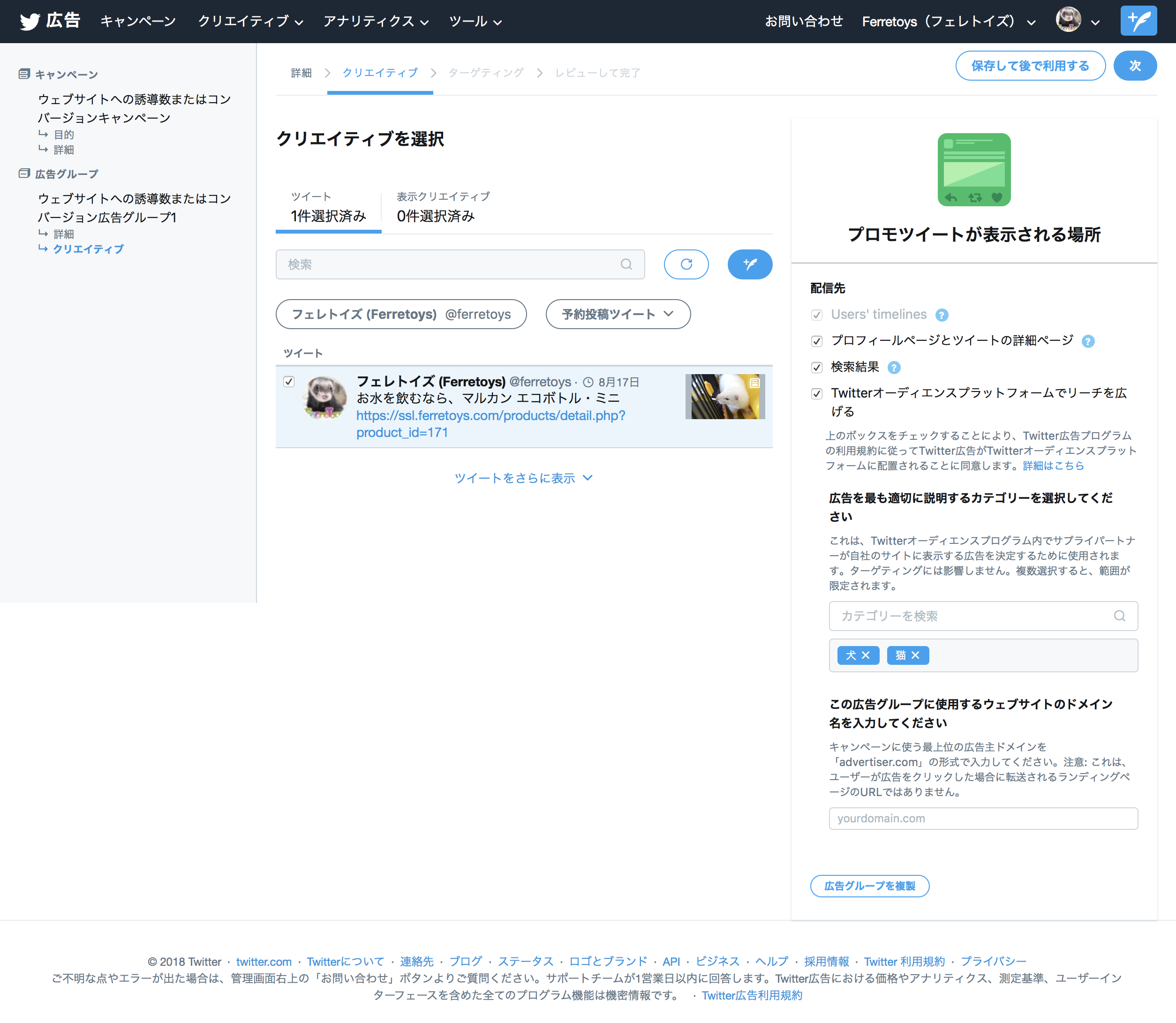Click the 広告グループ sidebar section icon
1176x1023 pixels.
click(x=24, y=173)
